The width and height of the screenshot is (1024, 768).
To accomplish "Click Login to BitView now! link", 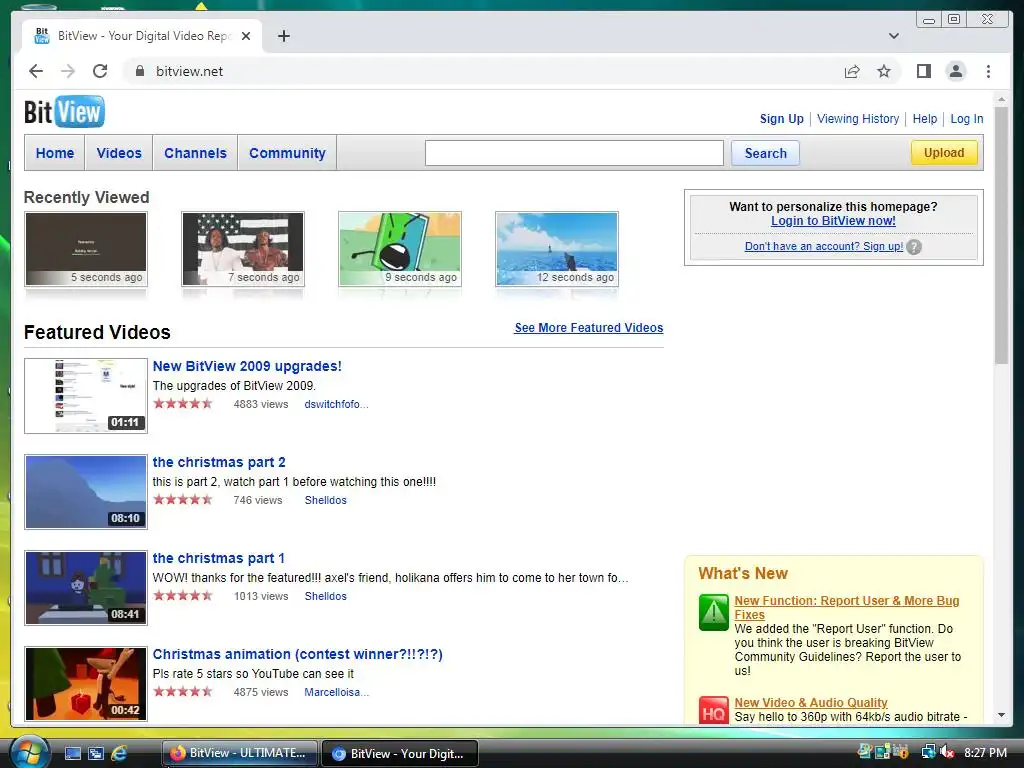I will tap(833, 221).
